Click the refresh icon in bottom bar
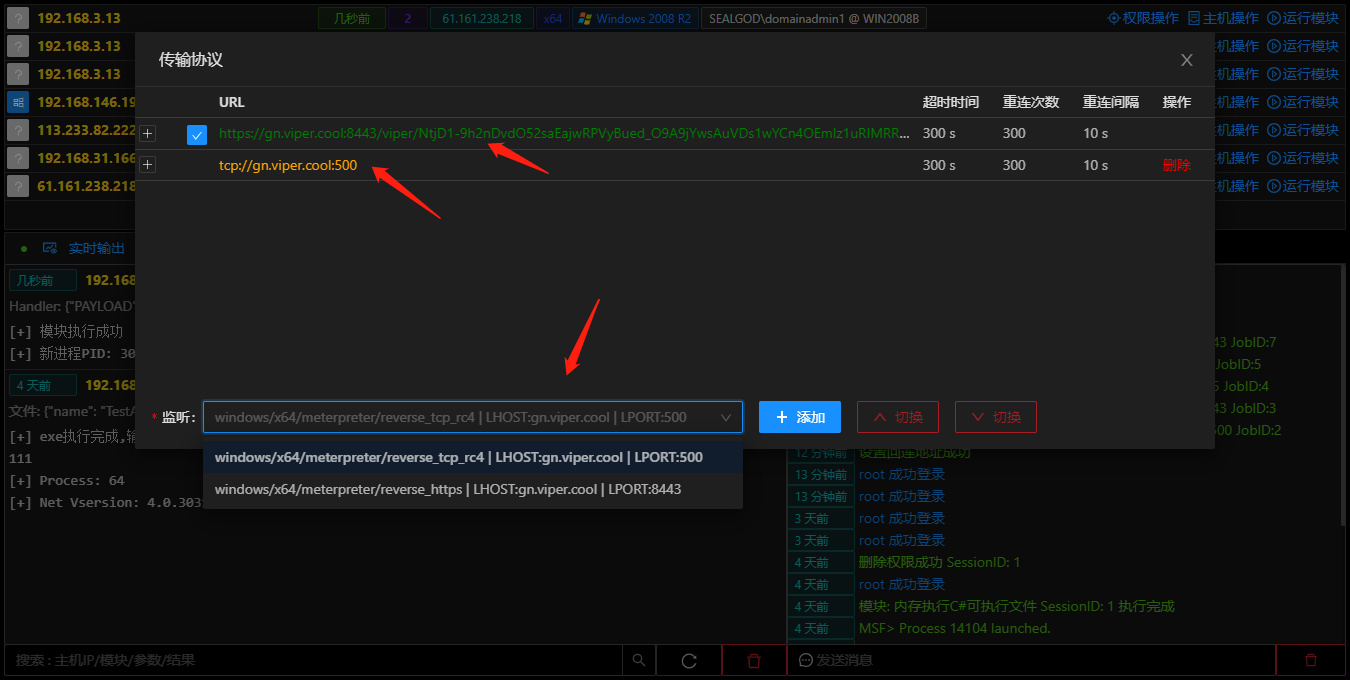The height and width of the screenshot is (680, 1350). 688,660
